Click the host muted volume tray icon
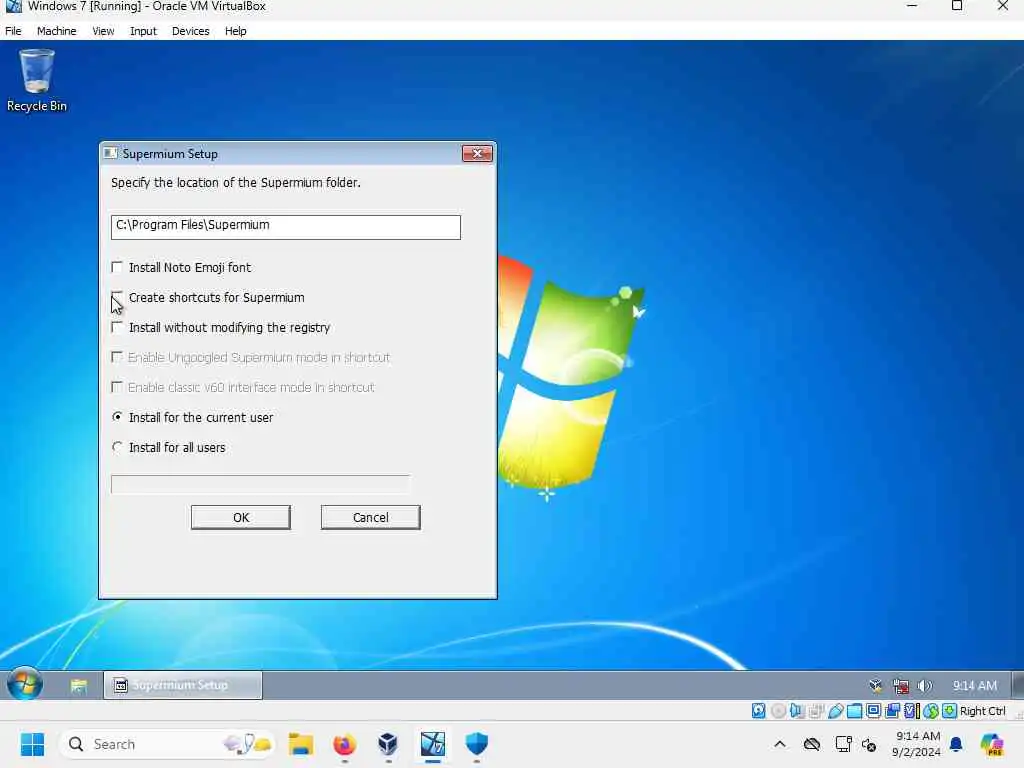The height and width of the screenshot is (768, 1024). click(x=869, y=744)
